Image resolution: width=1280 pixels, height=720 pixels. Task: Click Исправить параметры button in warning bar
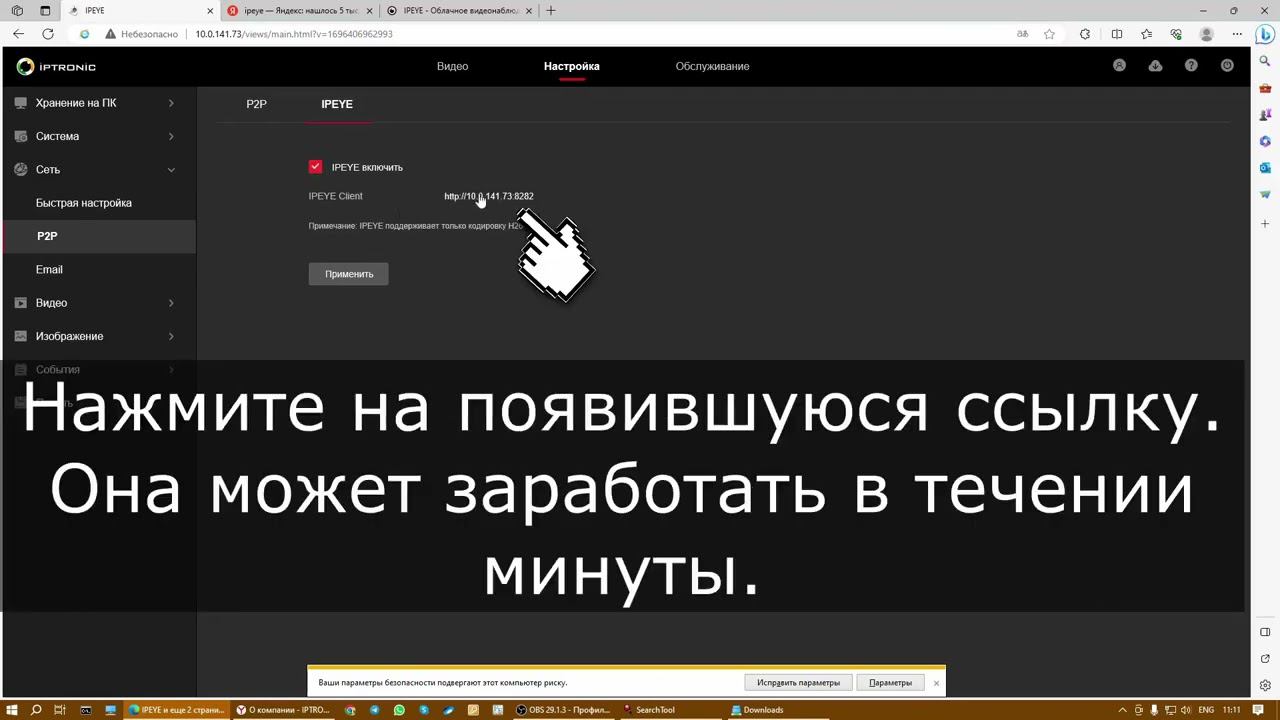[x=798, y=683]
